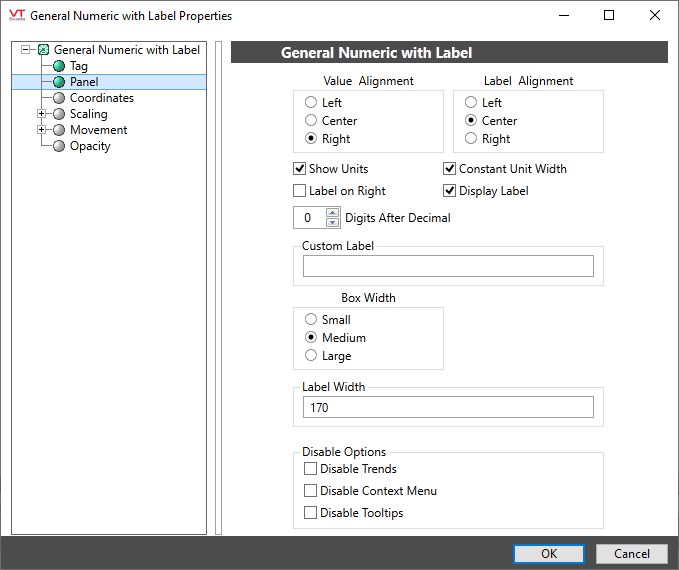Click the green circle icon beside Panel
679x570 pixels.
pyautogui.click(x=59, y=82)
